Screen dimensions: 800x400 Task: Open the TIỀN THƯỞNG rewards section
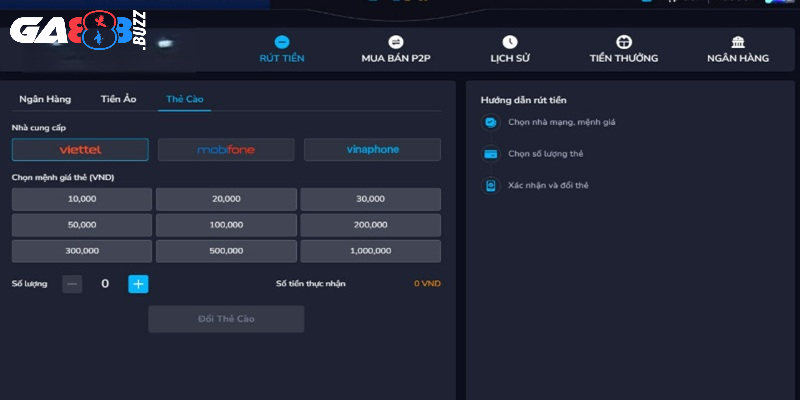click(624, 58)
